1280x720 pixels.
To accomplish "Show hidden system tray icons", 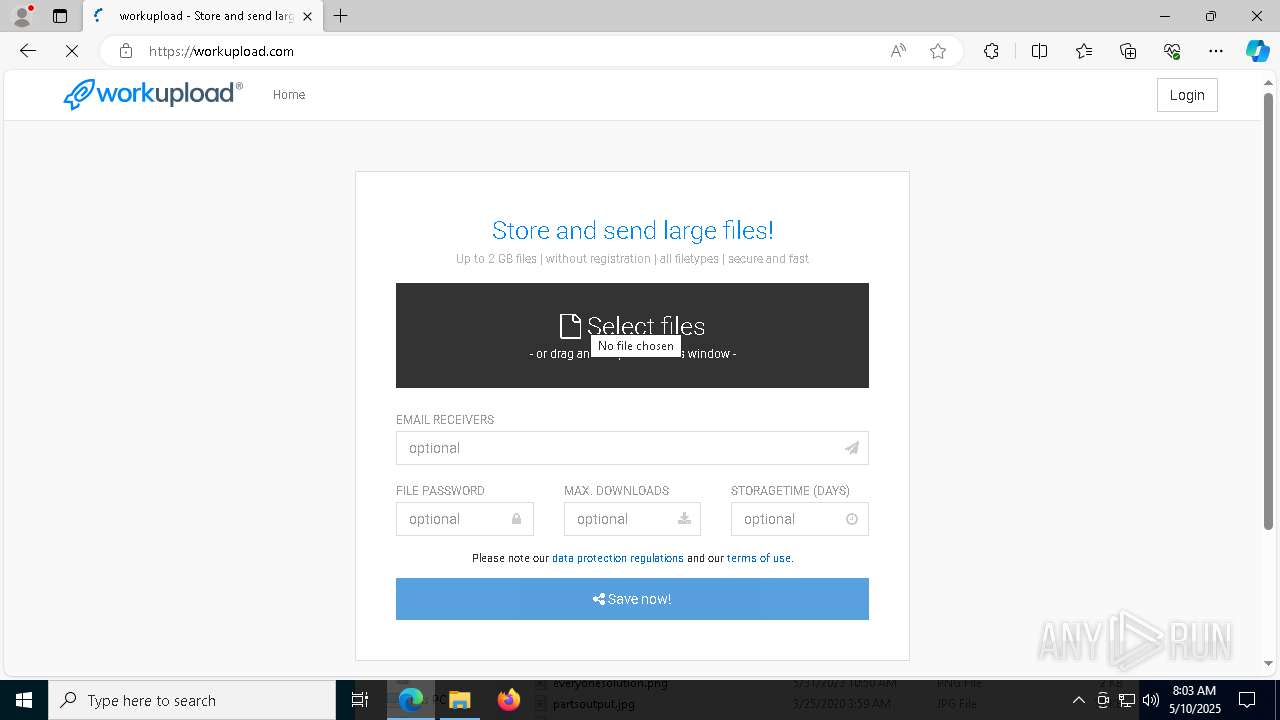I will (x=1079, y=700).
